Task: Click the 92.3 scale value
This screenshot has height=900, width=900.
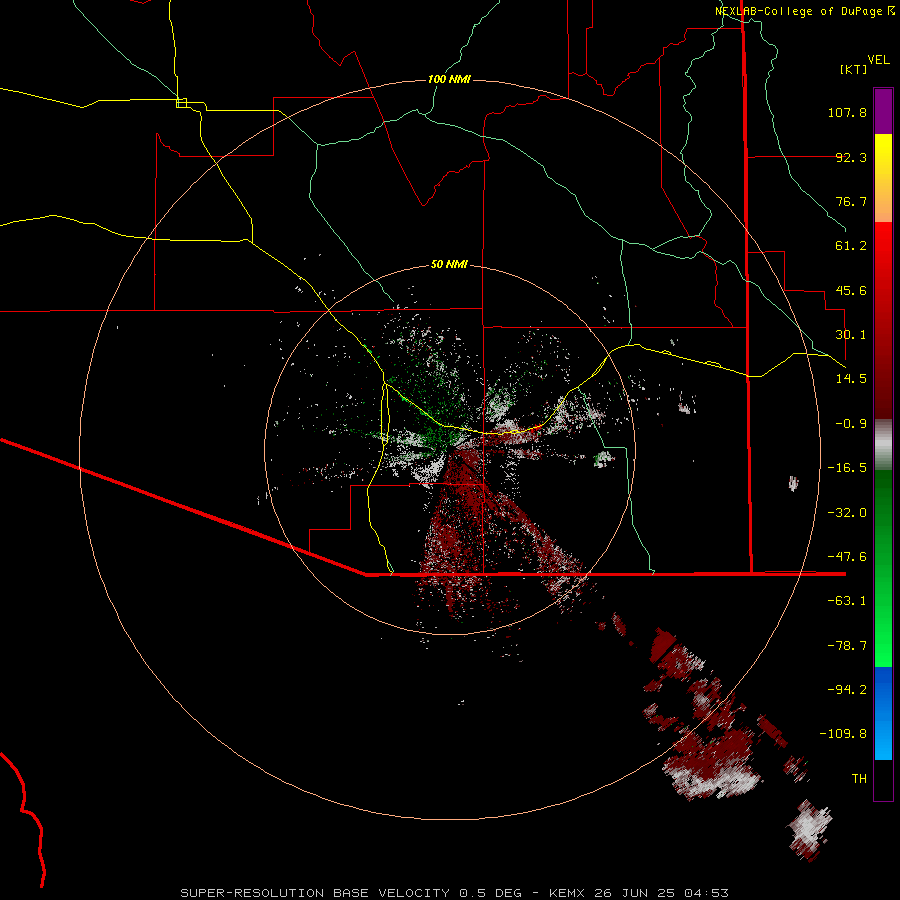Action: 851,157
